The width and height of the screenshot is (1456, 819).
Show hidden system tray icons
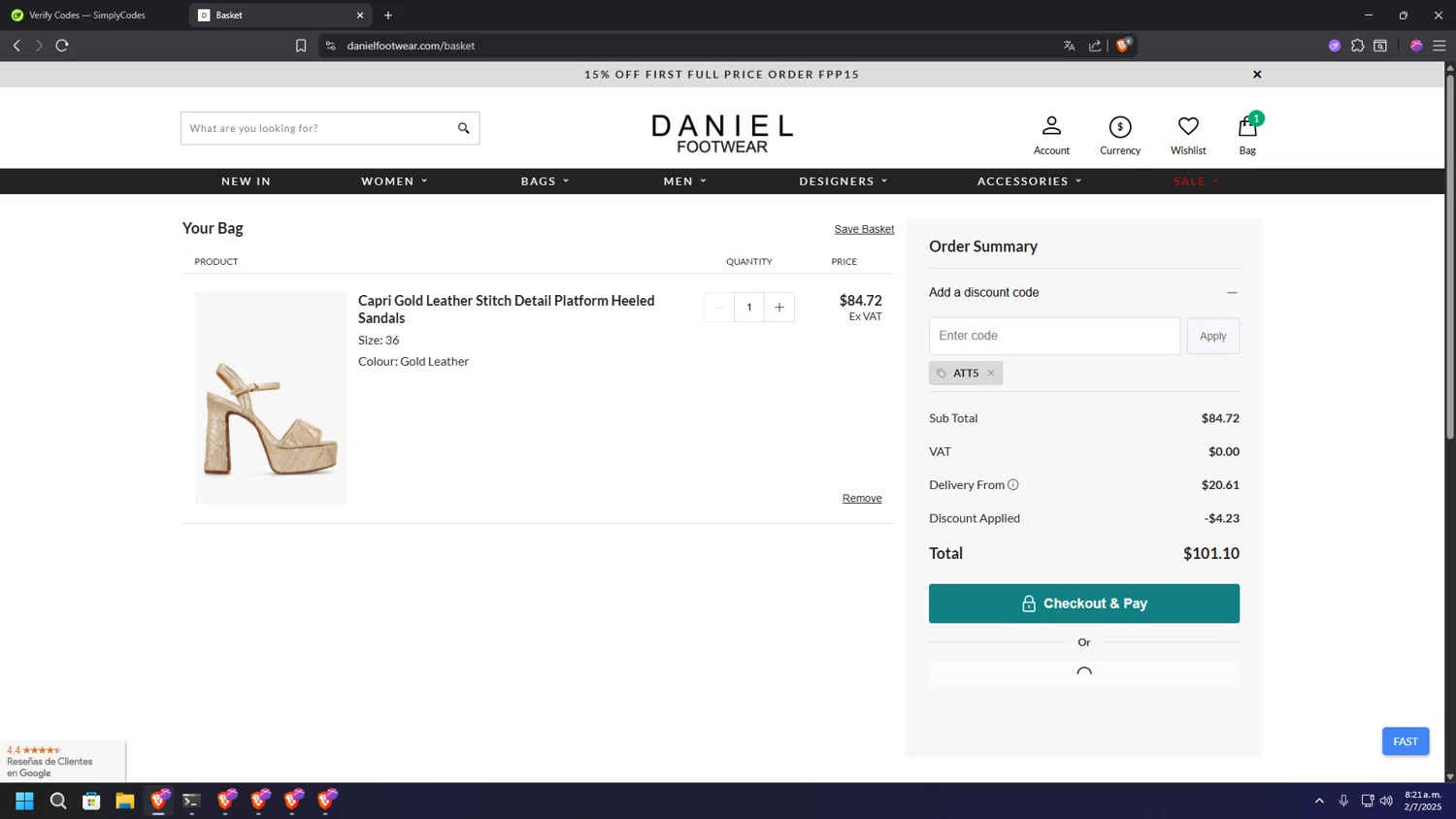(x=1319, y=801)
